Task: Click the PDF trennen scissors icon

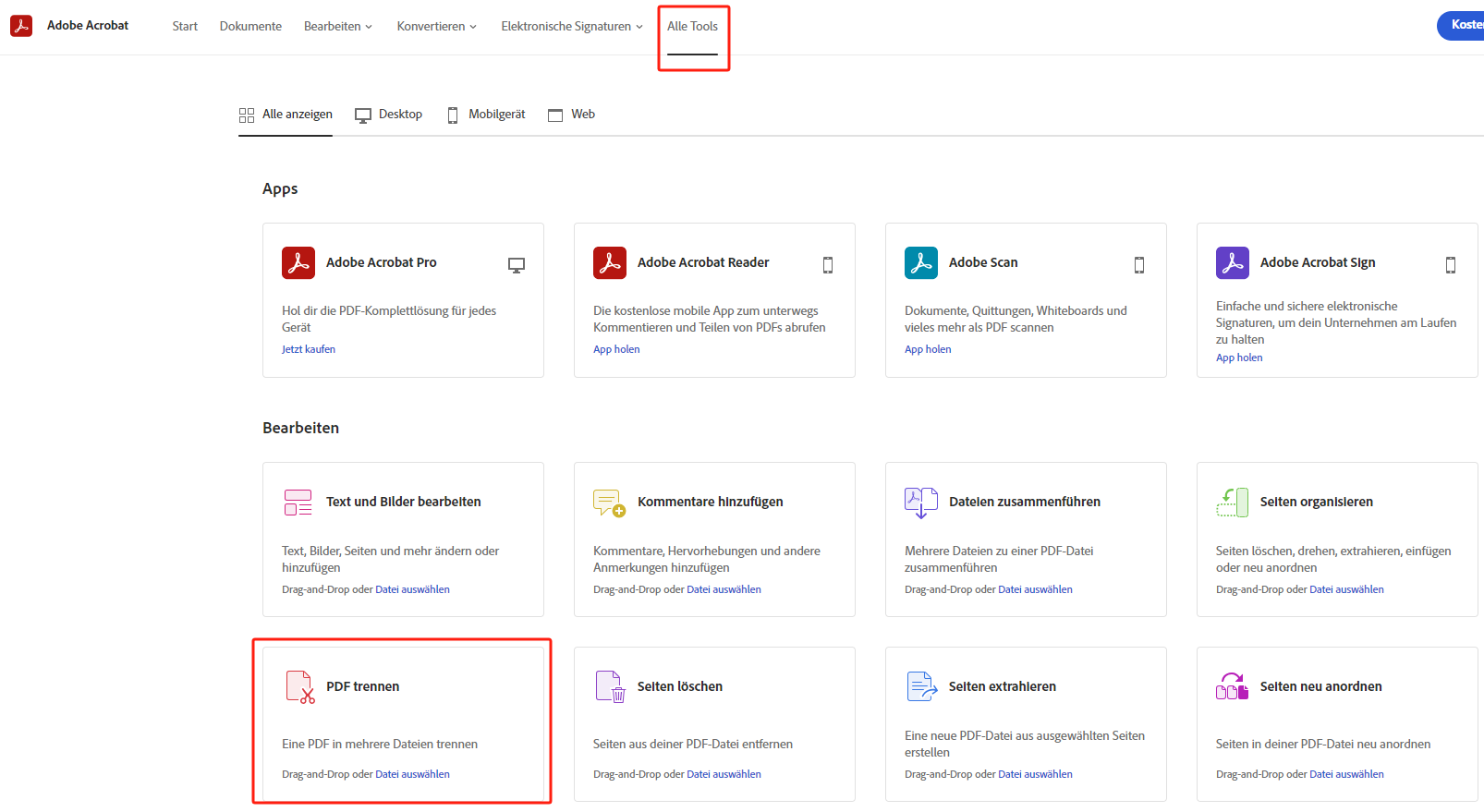Action: [300, 687]
